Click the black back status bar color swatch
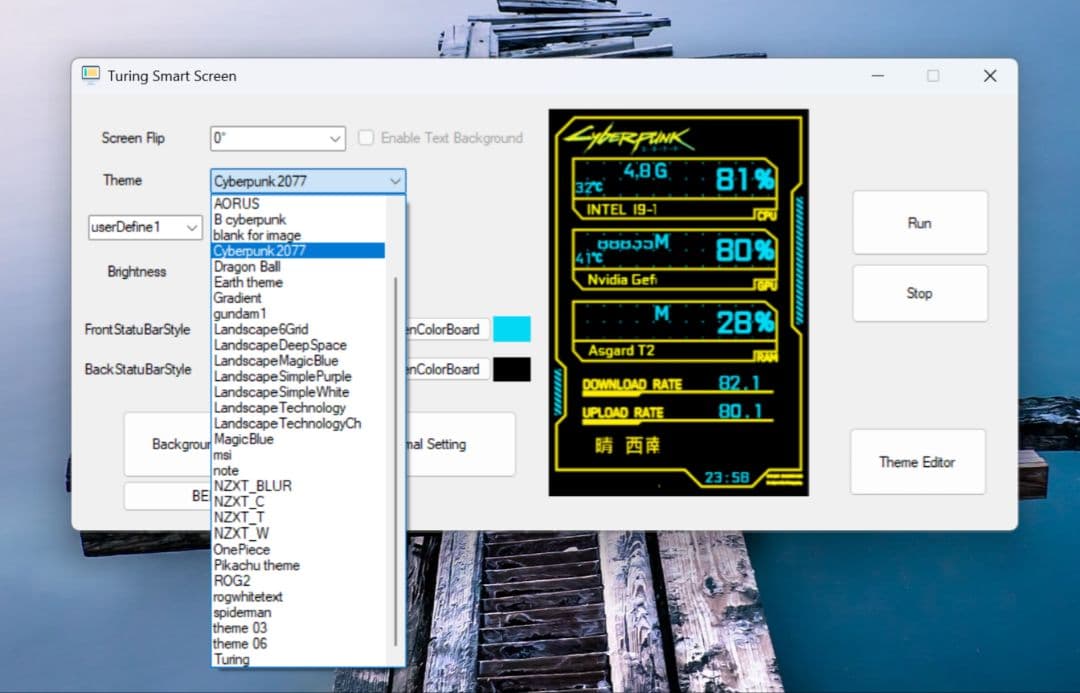Viewport: 1080px width, 693px height. point(511,369)
